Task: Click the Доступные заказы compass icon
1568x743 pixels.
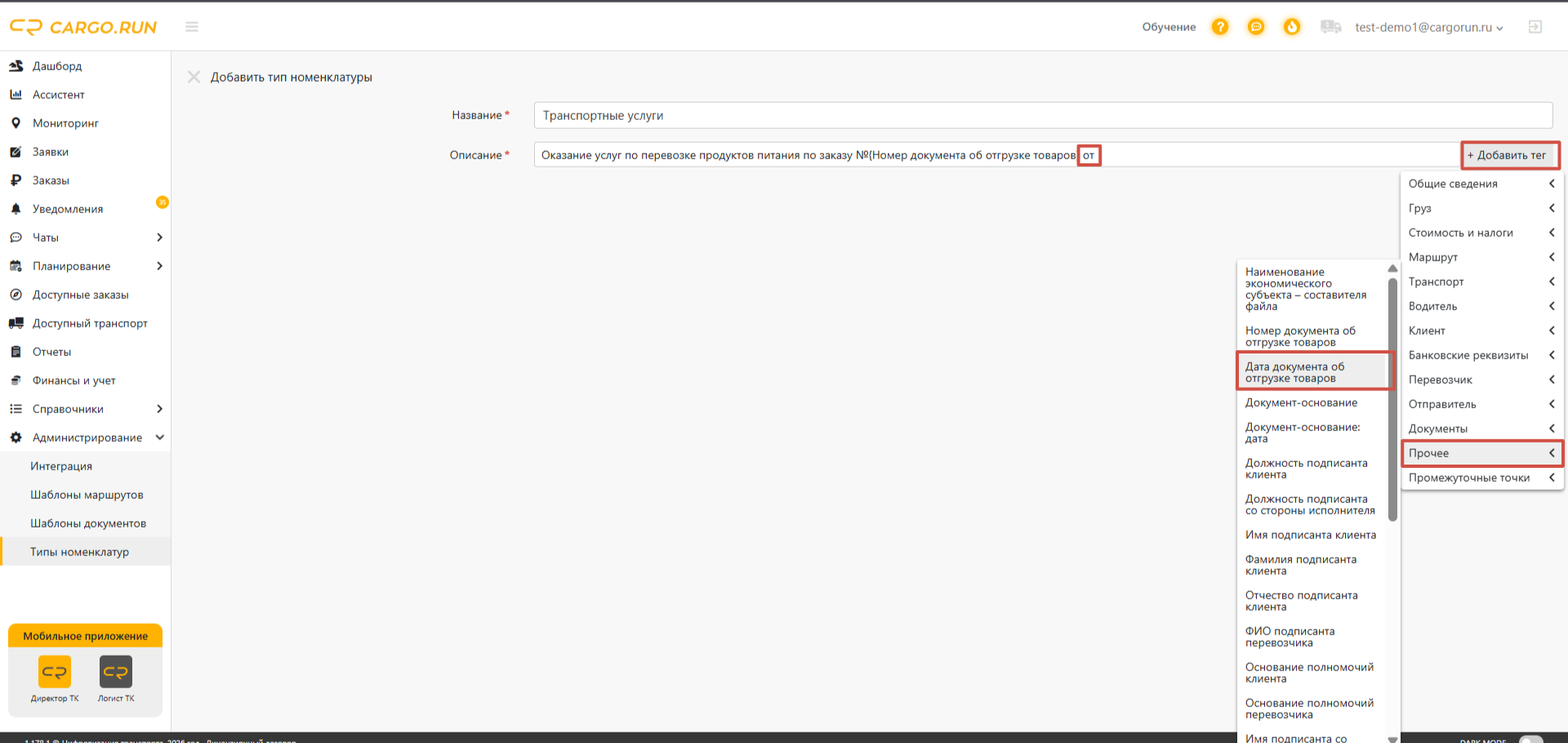Action: tap(16, 295)
